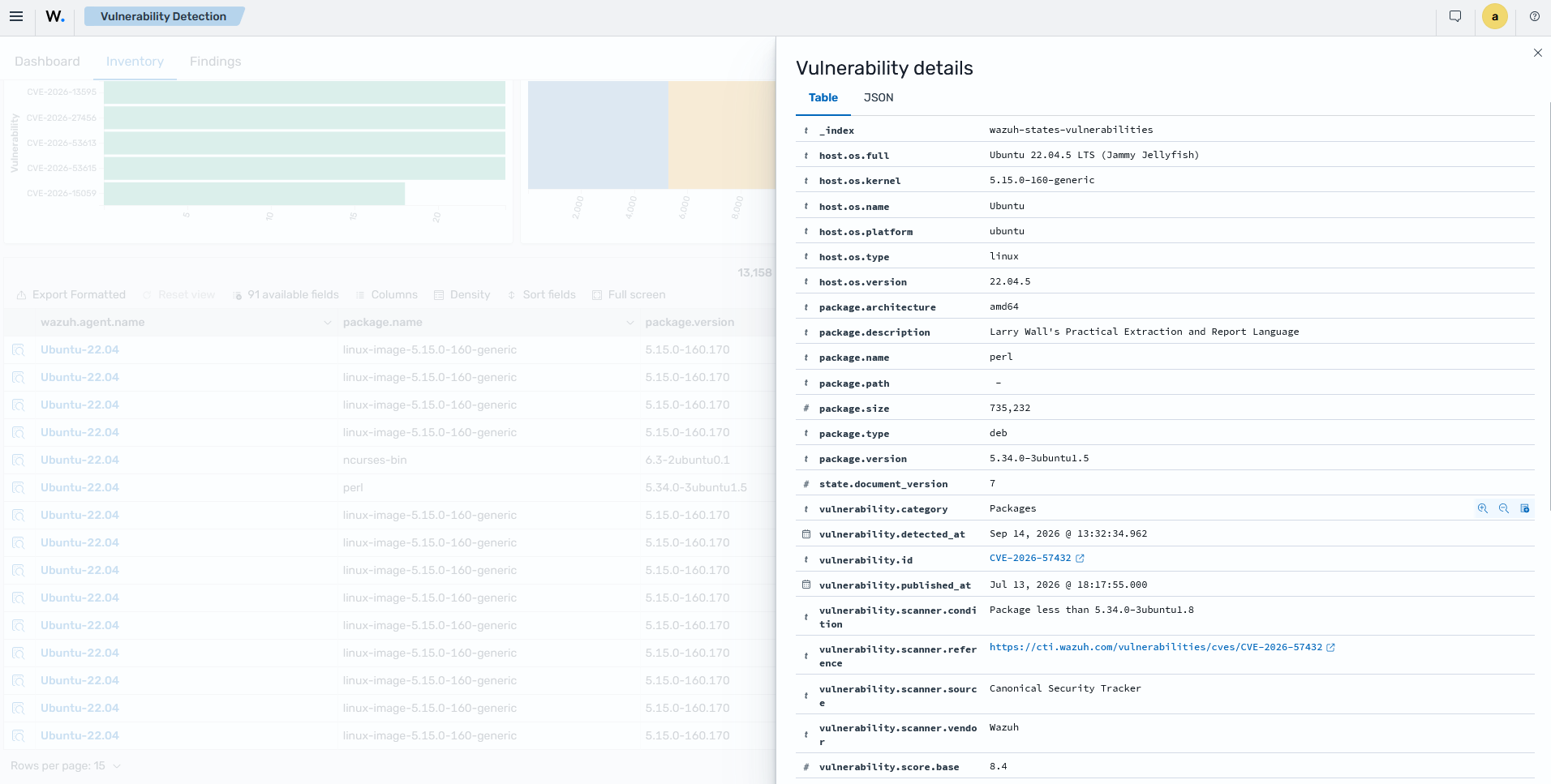
Task: Open the 91 available fields list
Action: [x=286, y=294]
